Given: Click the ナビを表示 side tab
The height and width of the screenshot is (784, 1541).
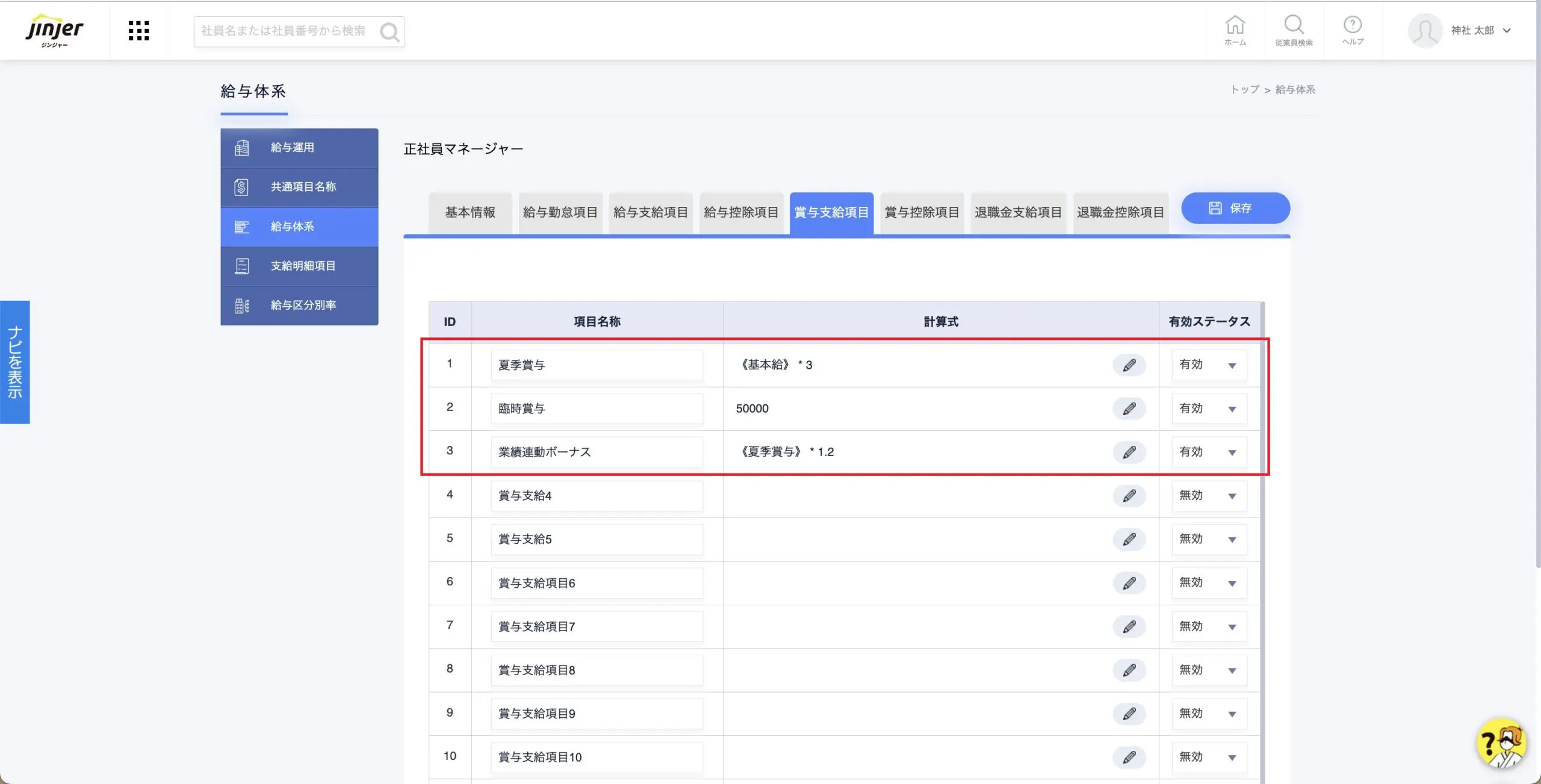Looking at the screenshot, I should click(x=14, y=362).
